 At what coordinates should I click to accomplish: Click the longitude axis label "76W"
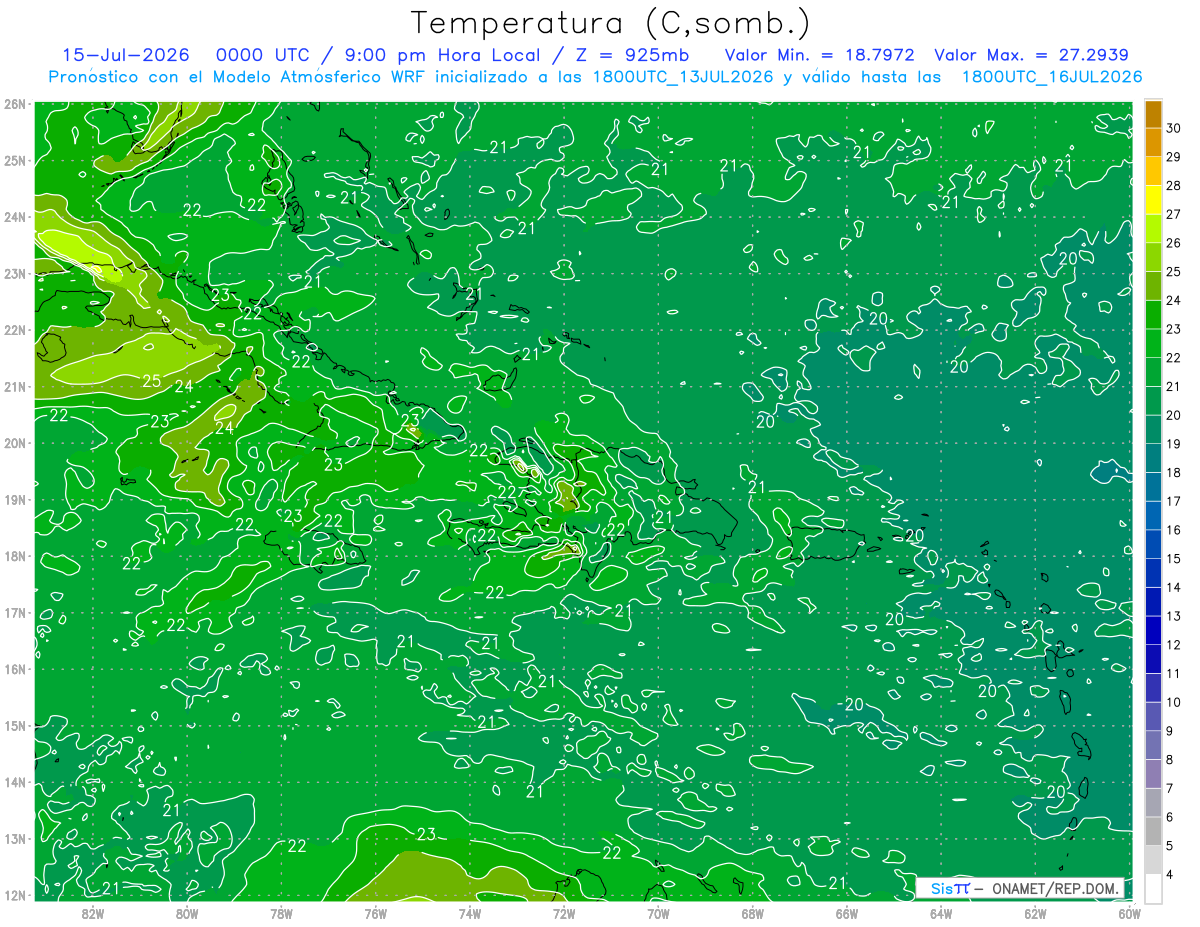point(376,914)
